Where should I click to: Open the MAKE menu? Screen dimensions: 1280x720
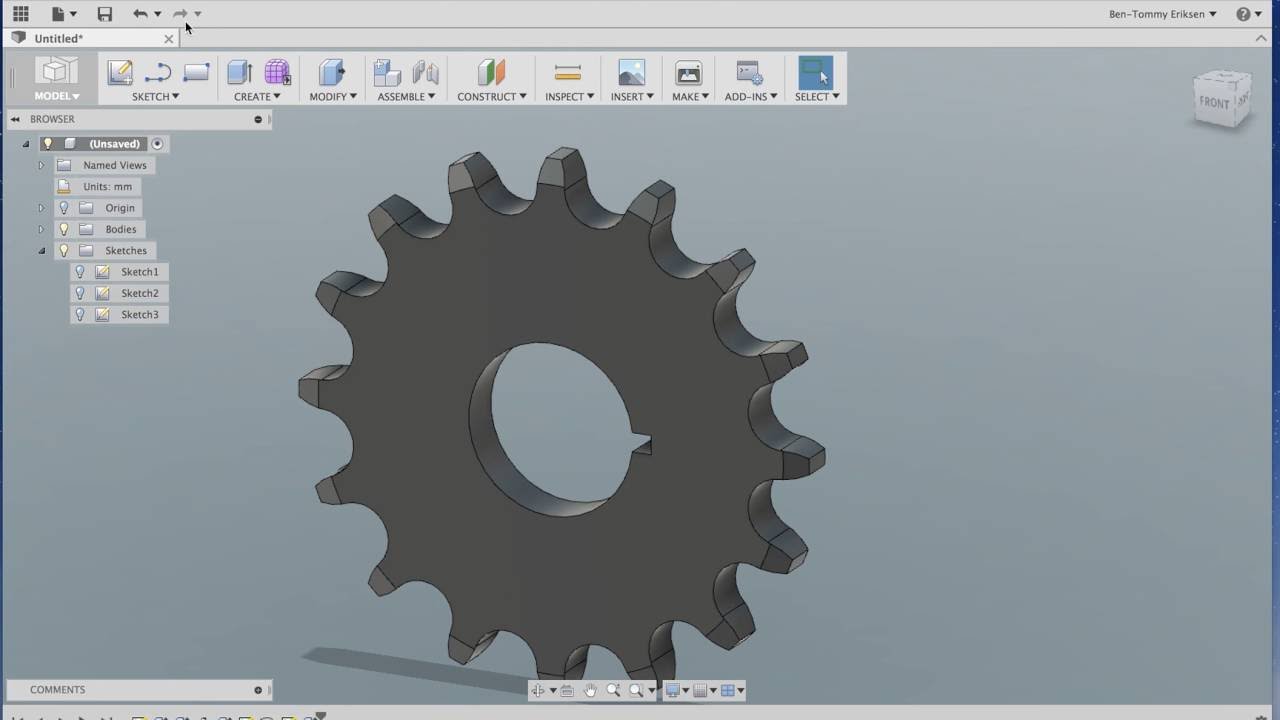690,97
